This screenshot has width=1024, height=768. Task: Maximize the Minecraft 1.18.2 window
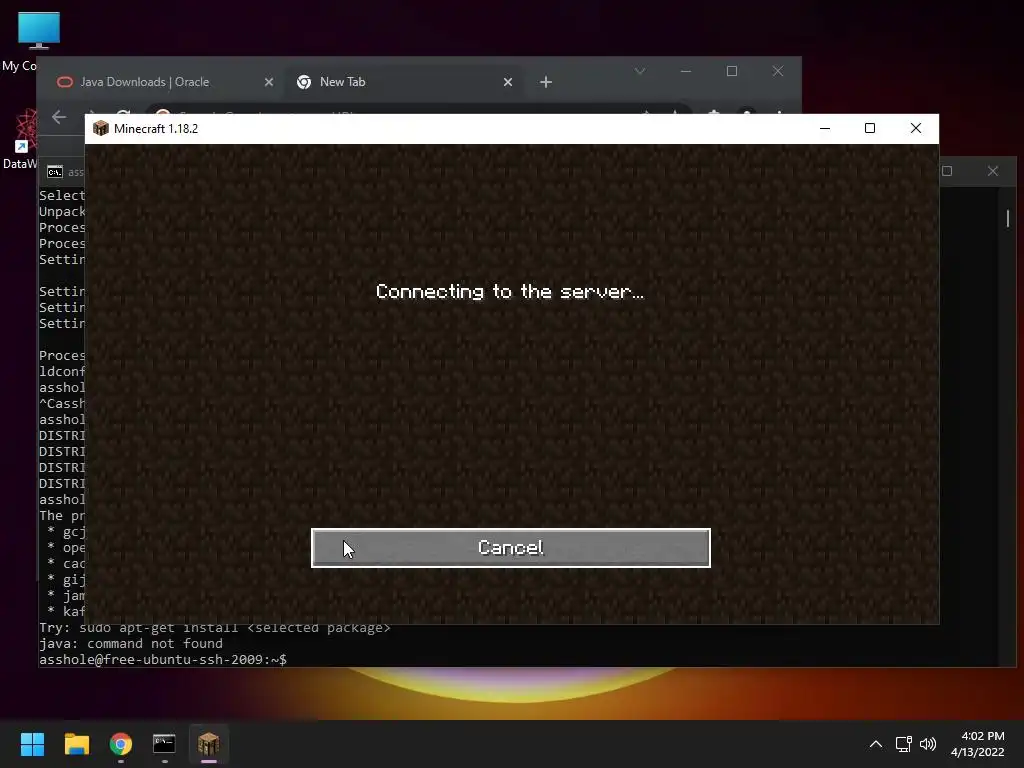(870, 129)
